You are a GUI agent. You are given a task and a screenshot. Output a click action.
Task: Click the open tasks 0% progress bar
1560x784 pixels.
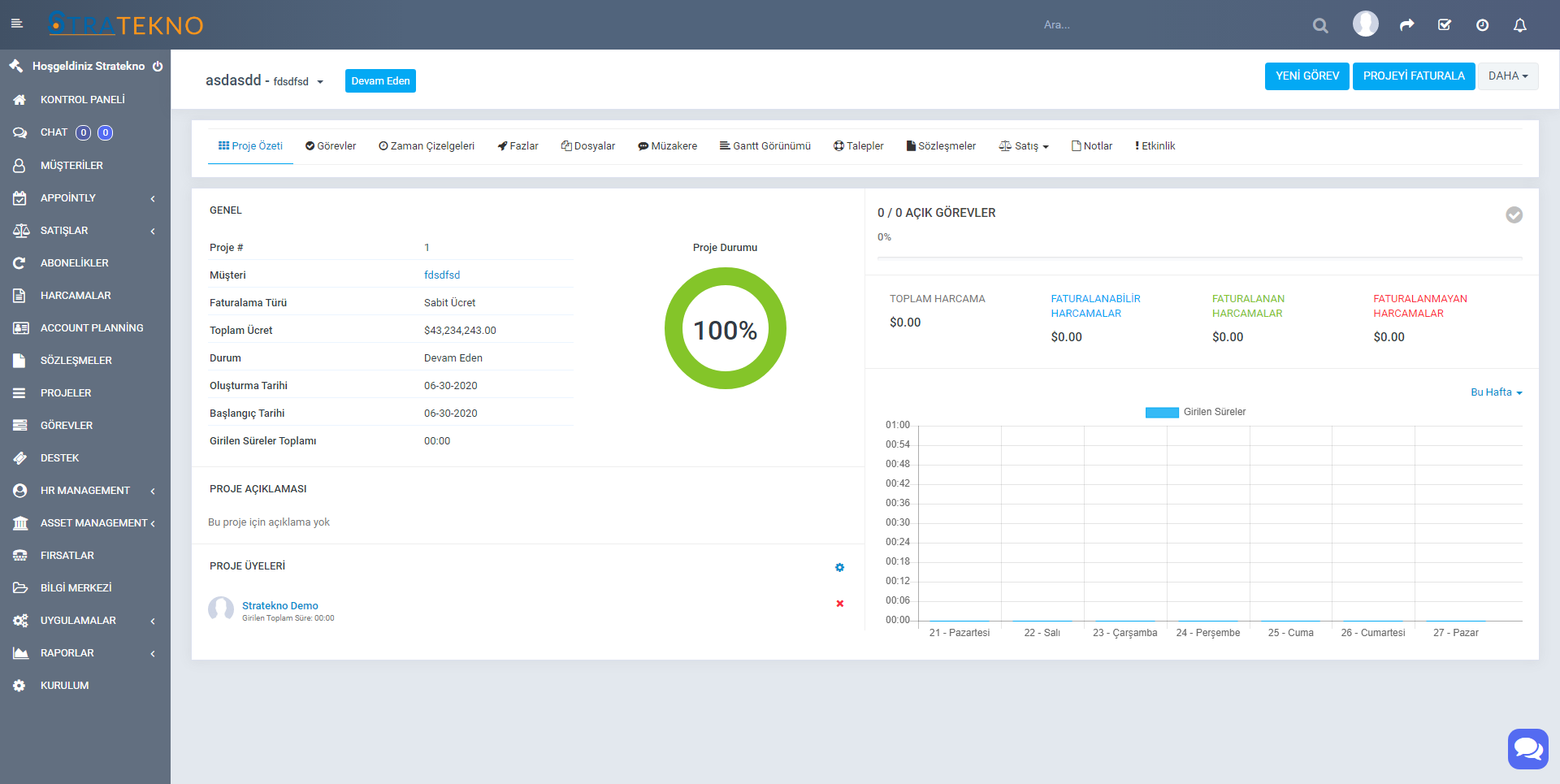point(1200,258)
